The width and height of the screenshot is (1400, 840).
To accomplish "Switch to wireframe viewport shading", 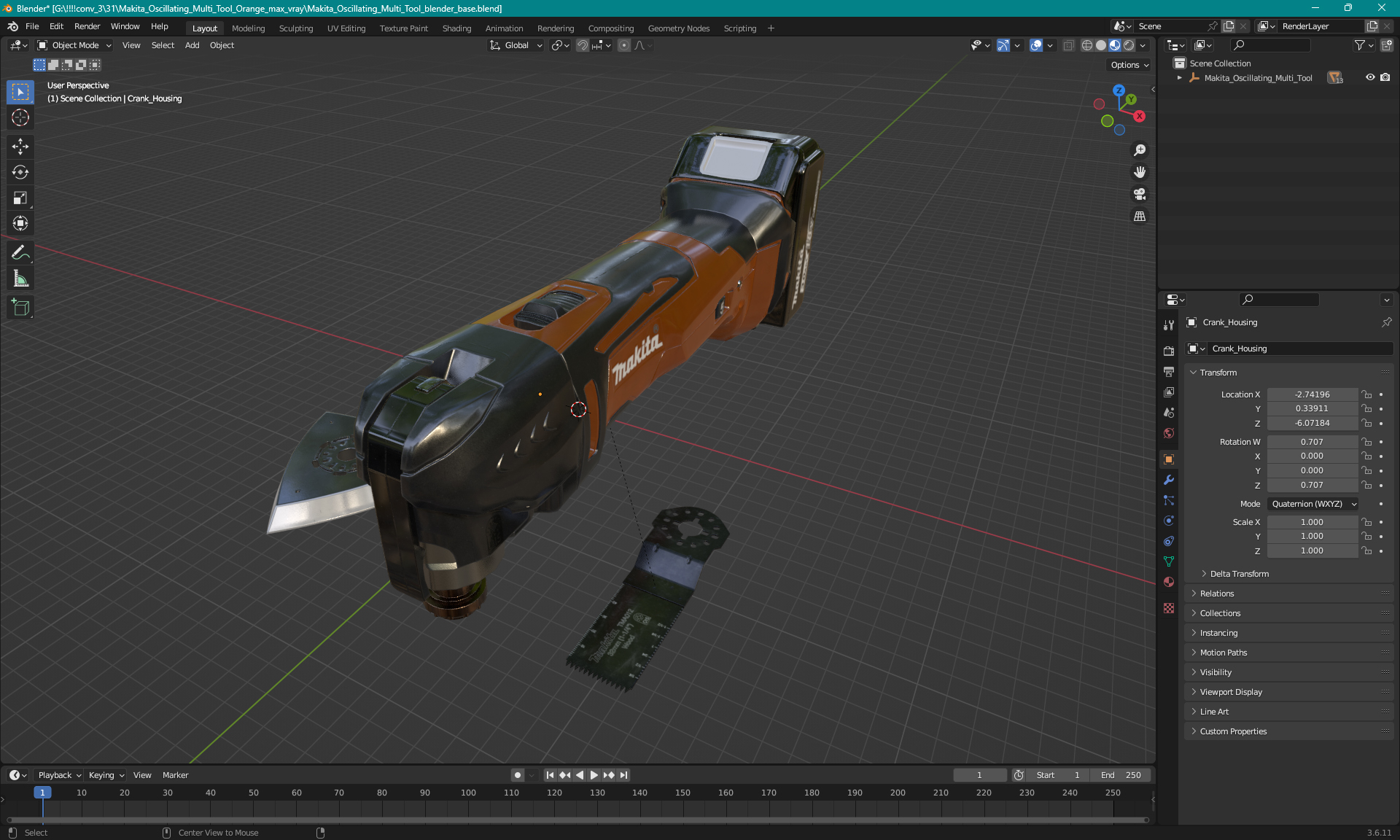I will tap(1087, 45).
